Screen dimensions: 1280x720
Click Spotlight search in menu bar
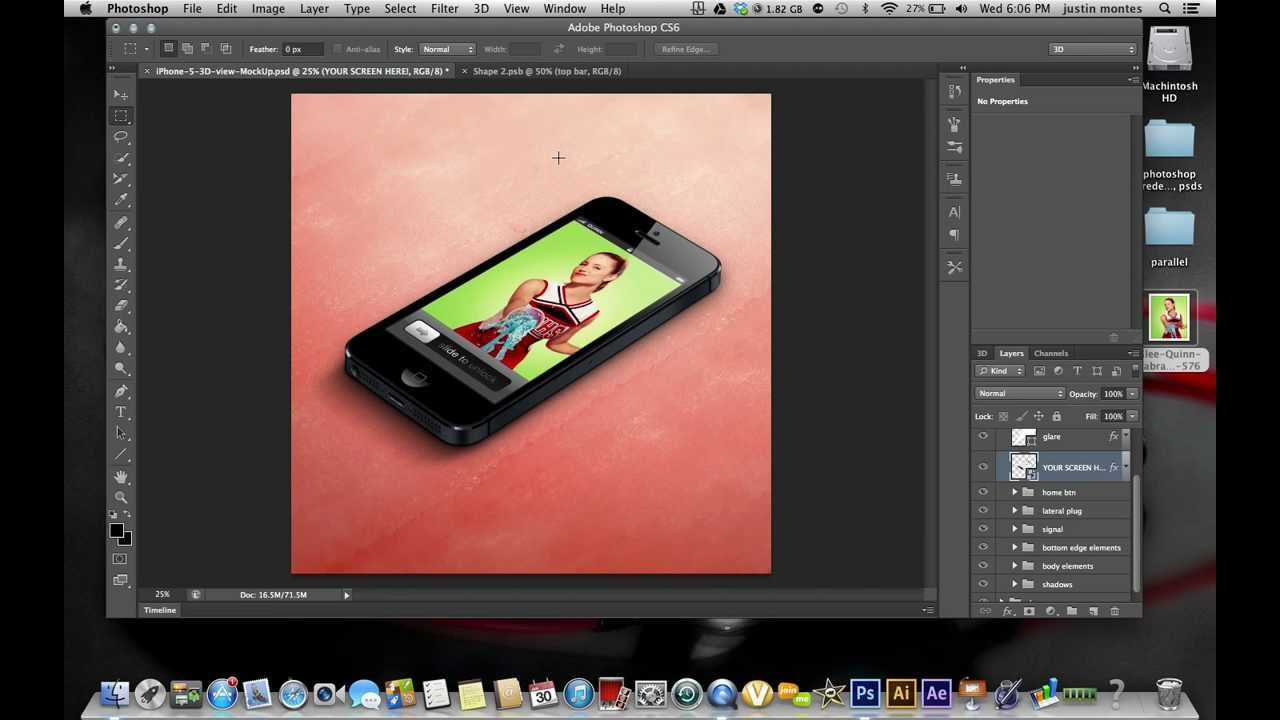[1165, 9]
